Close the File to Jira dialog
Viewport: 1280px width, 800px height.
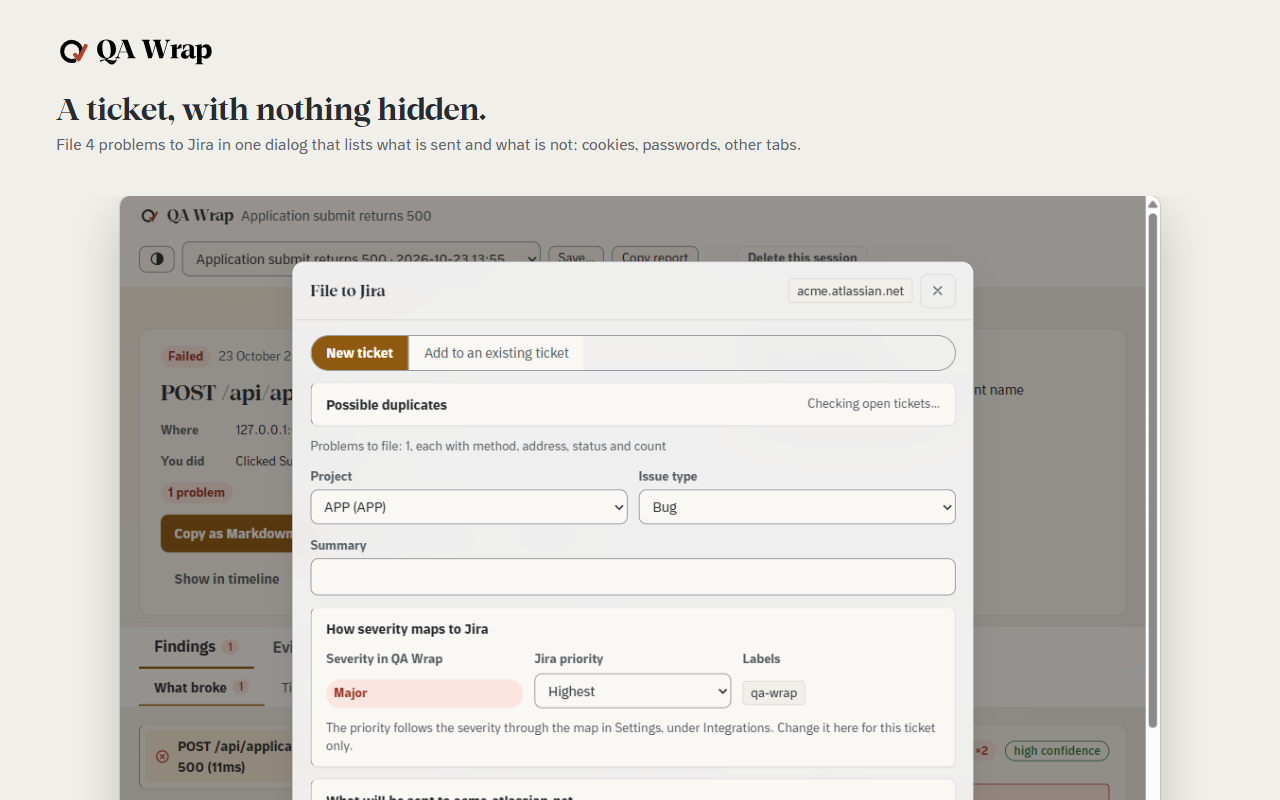pos(938,291)
